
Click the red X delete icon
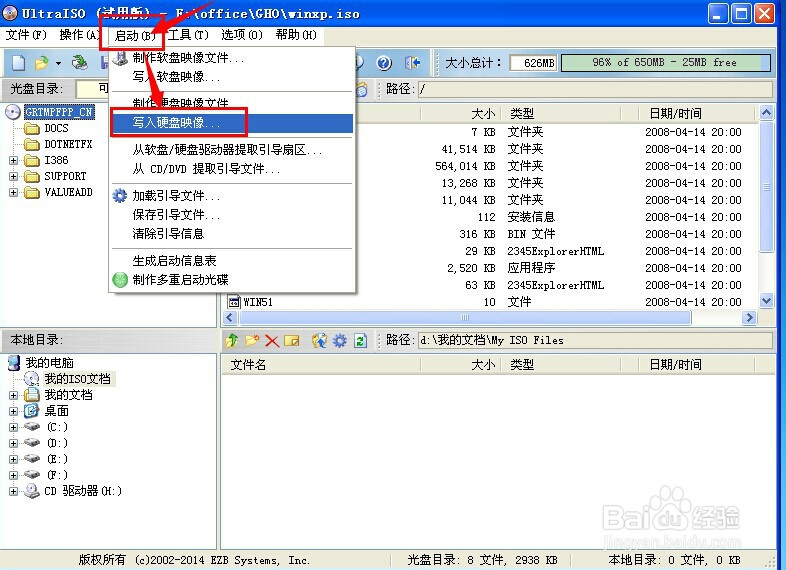coord(272,341)
